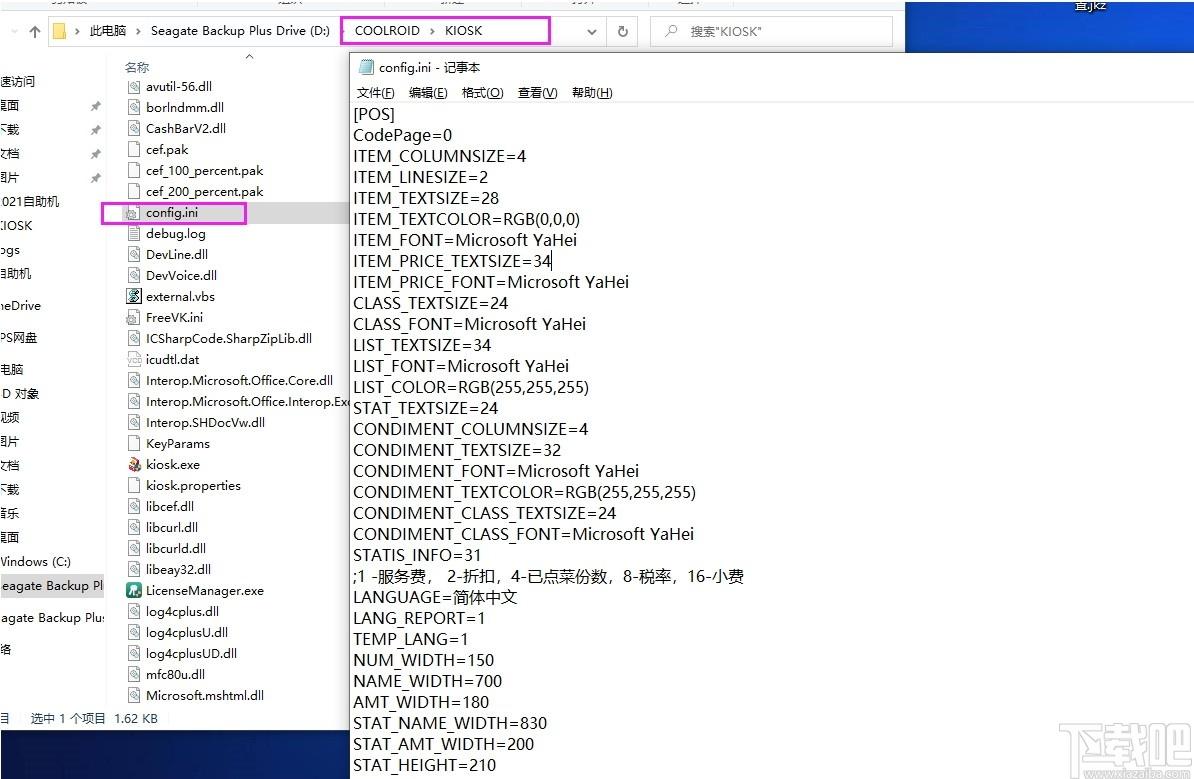Click the search magnifier icon
1194x779 pixels.
coord(671,31)
